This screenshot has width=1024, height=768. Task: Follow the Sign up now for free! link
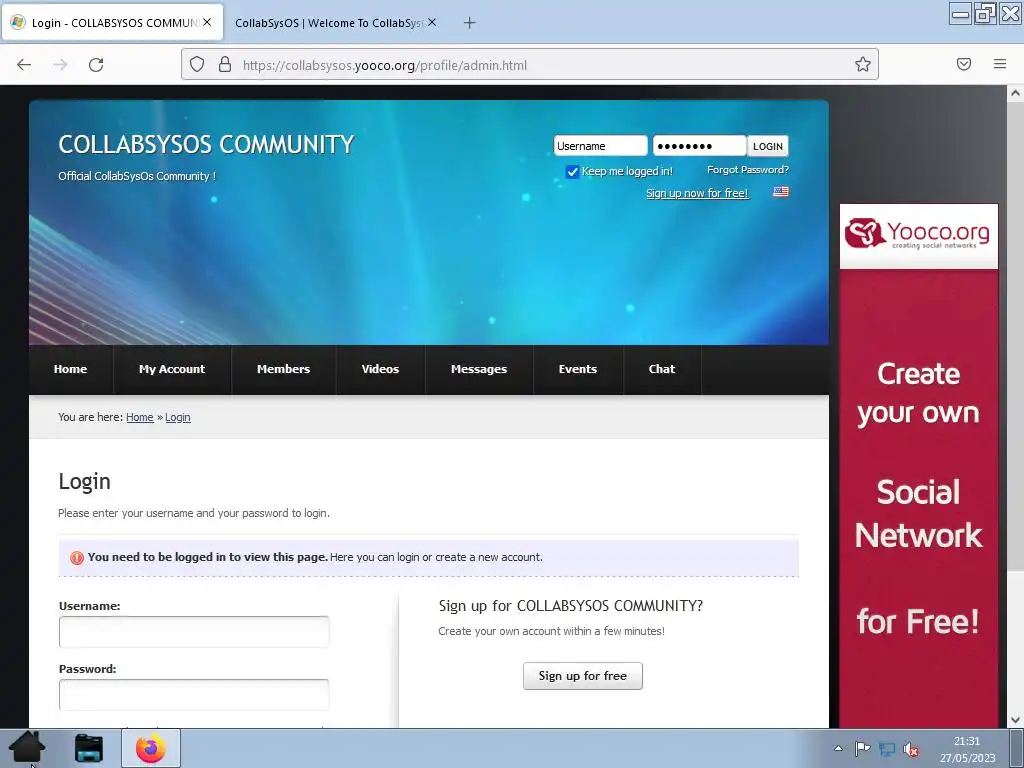coord(697,193)
